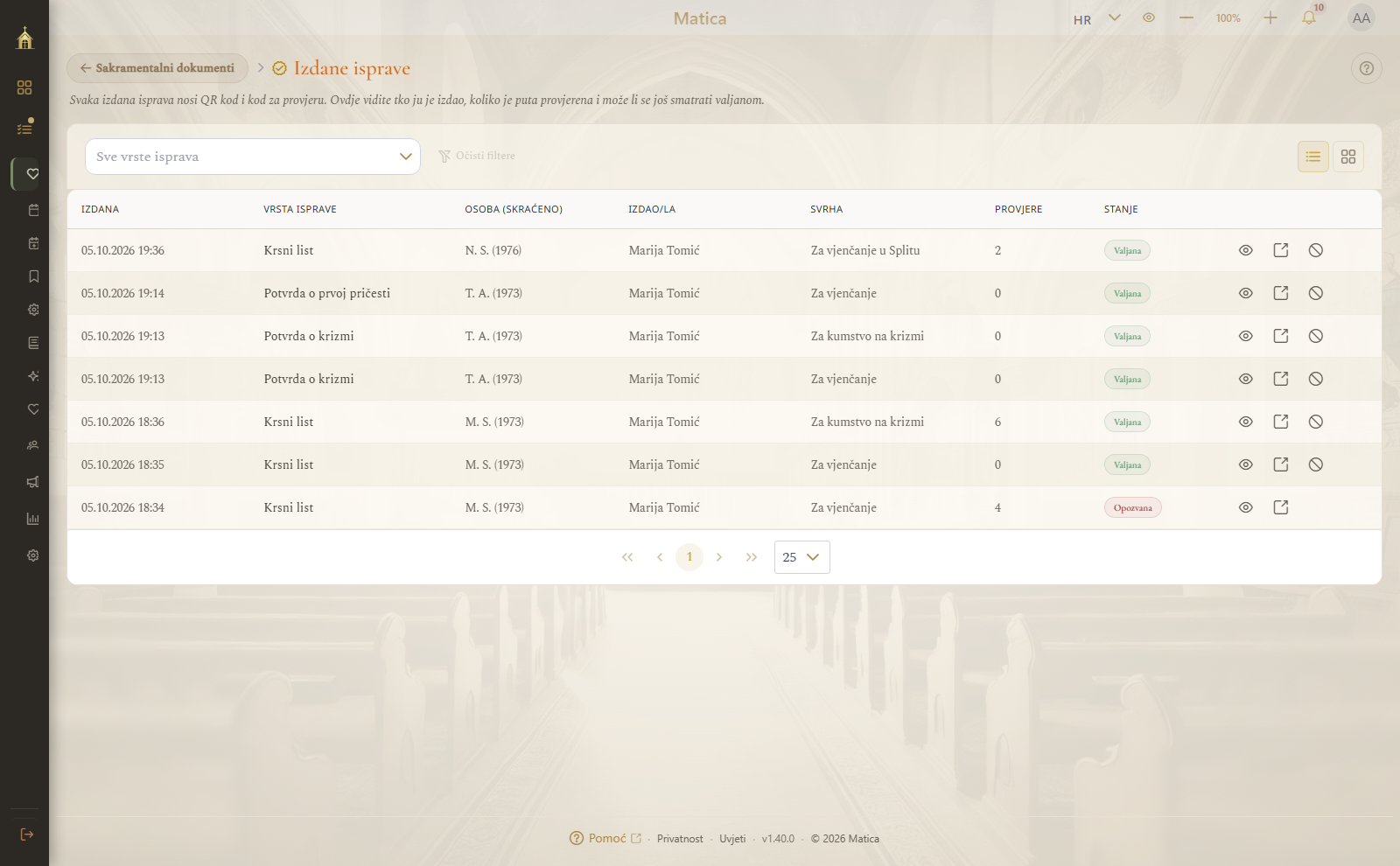
Task: Click the sparkle icon in sidebar
Action: tap(33, 376)
